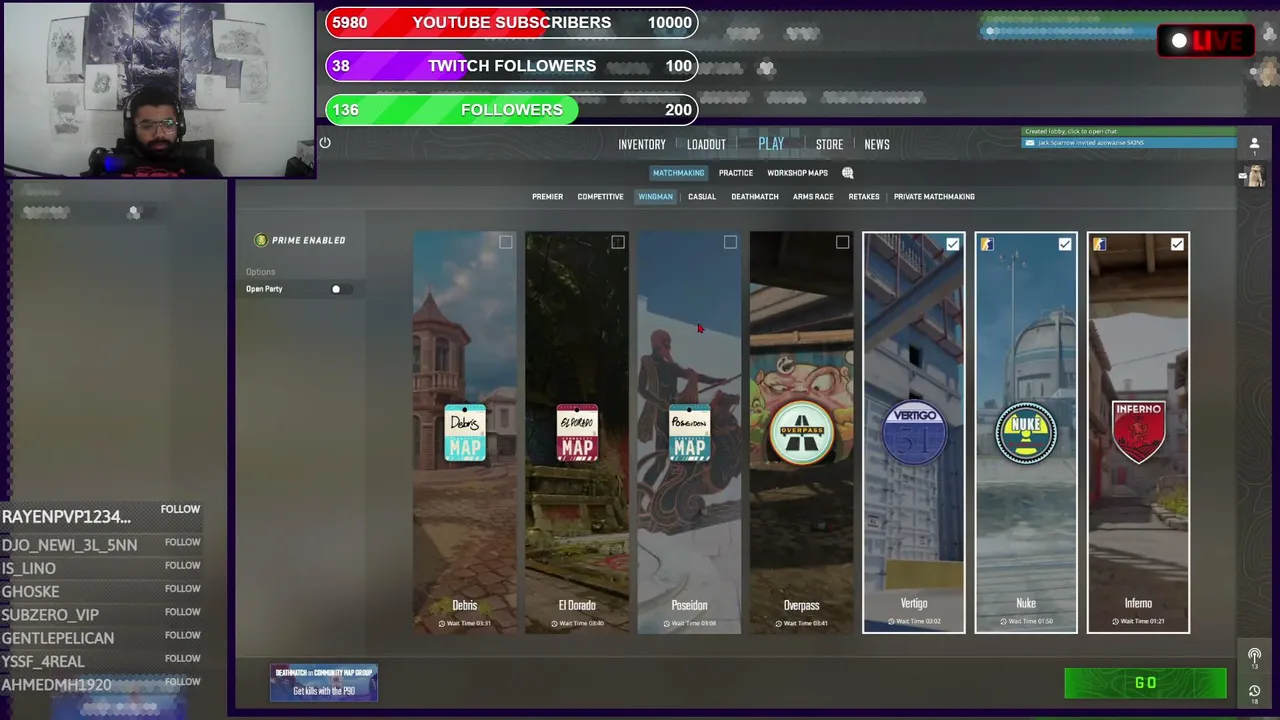Click the CS logo icon on Inferno card

click(1099, 244)
